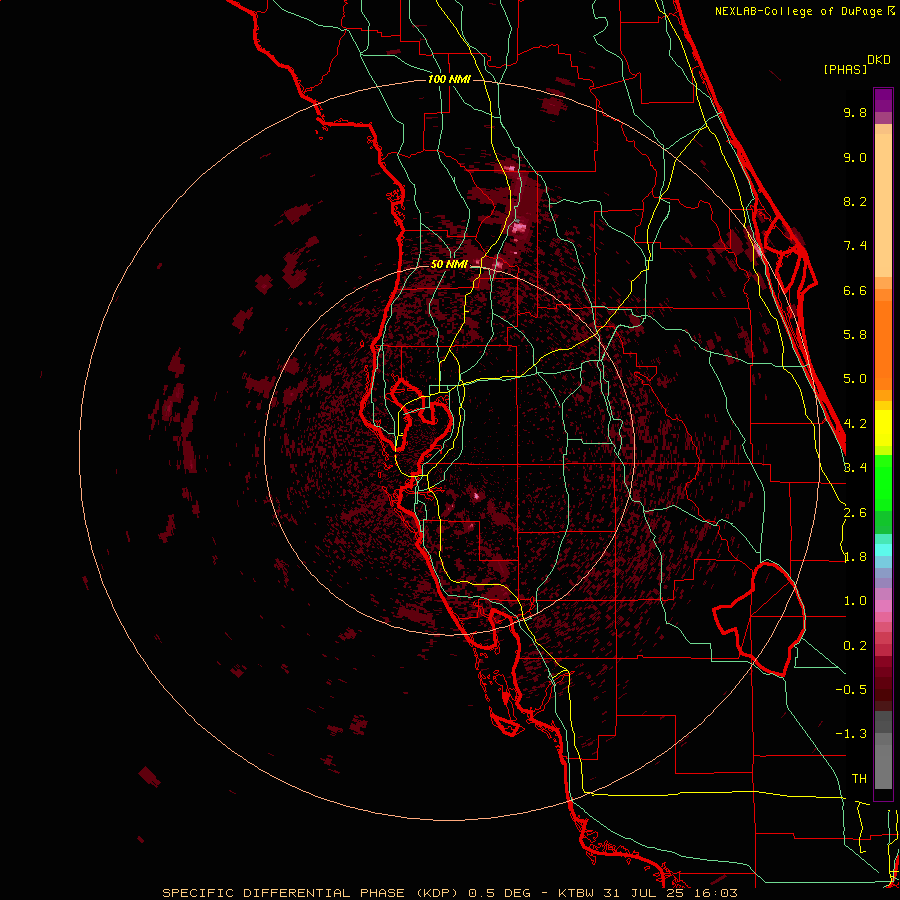Pick the bright green band of the color scale
Screen dimensions: 900x900
click(x=883, y=482)
